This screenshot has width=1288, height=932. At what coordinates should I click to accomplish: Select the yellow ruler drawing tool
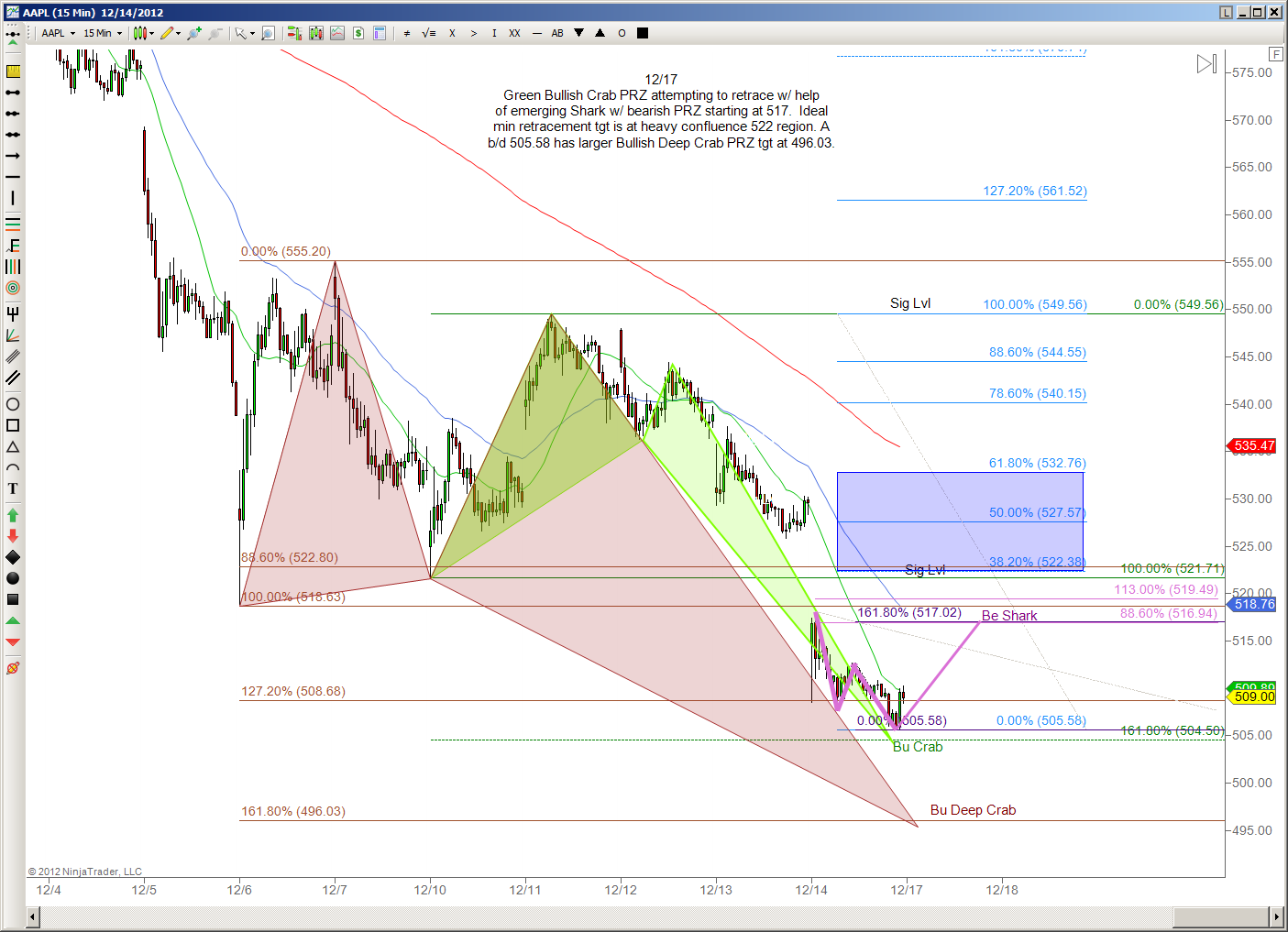click(13, 71)
